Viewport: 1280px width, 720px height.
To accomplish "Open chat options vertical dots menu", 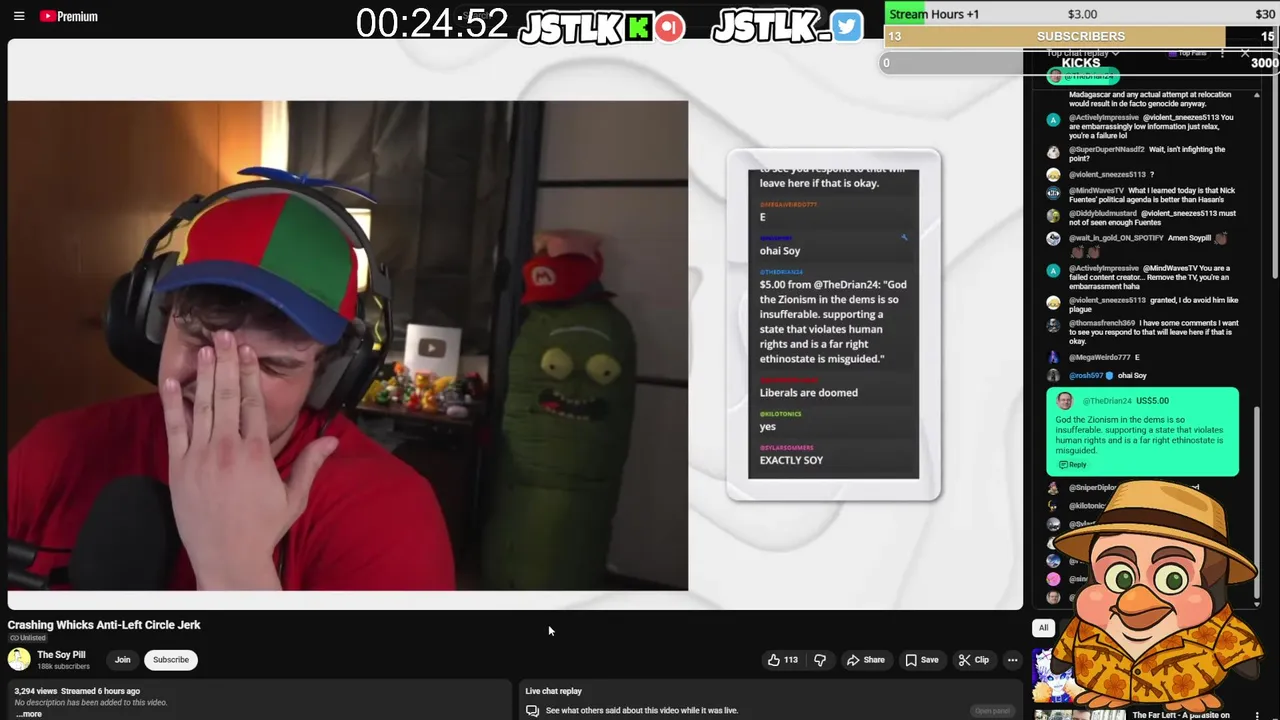I will (x=1222, y=53).
